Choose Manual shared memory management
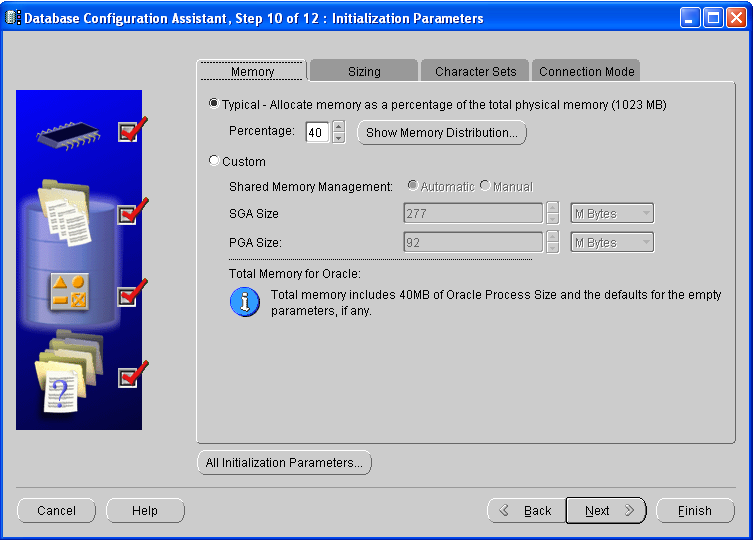The image size is (754, 540). point(485,186)
